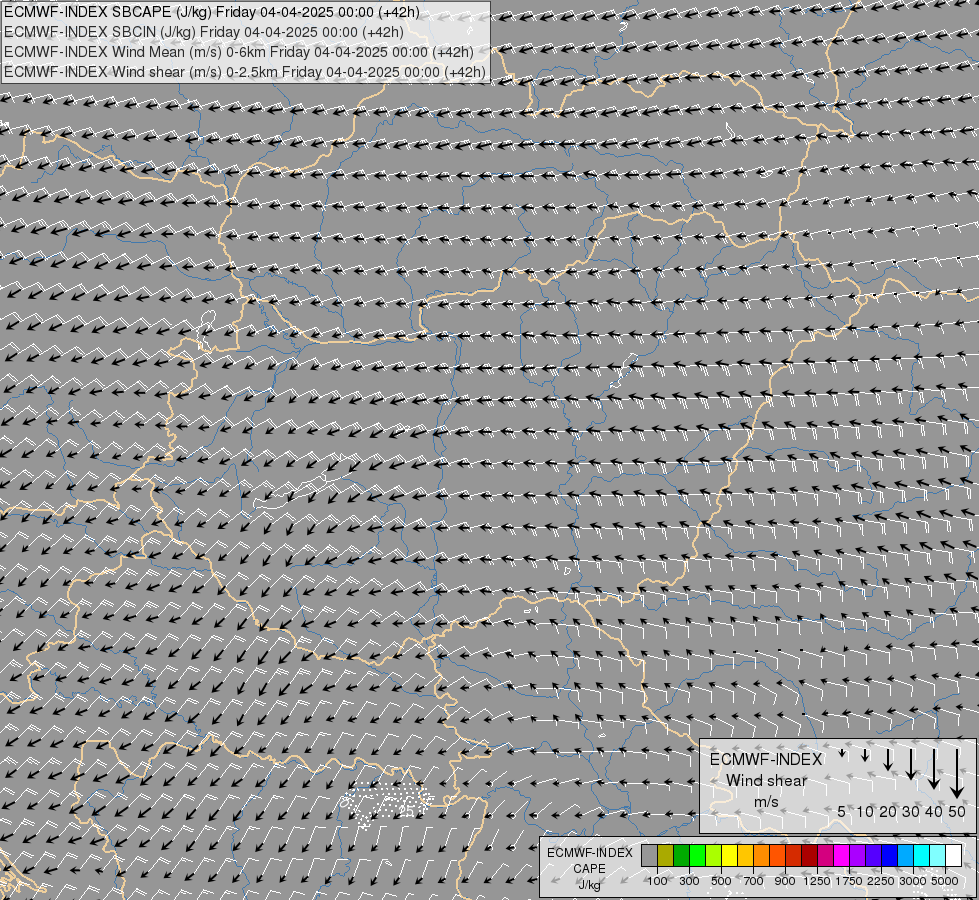
Task: Select the red CAPE swatch after 900
Action: point(794,856)
